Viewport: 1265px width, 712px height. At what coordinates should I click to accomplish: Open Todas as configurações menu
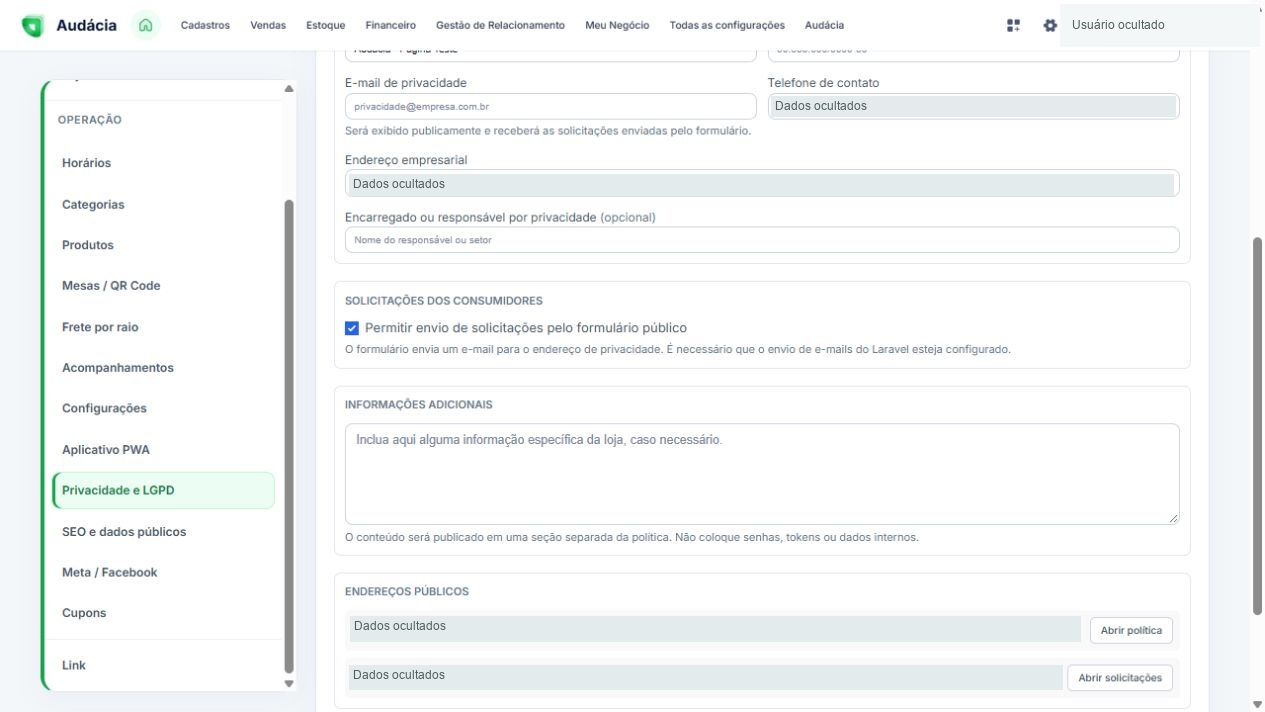(x=727, y=25)
